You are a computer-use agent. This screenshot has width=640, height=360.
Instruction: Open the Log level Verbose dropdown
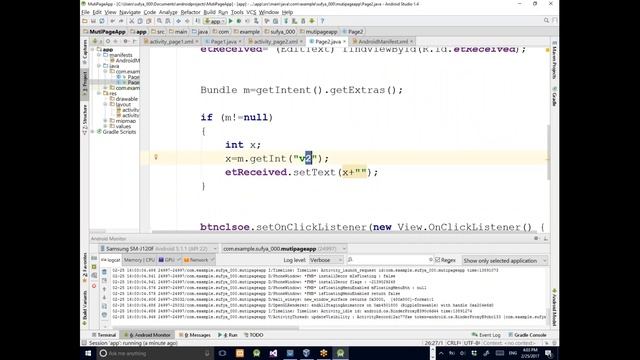click(x=326, y=260)
